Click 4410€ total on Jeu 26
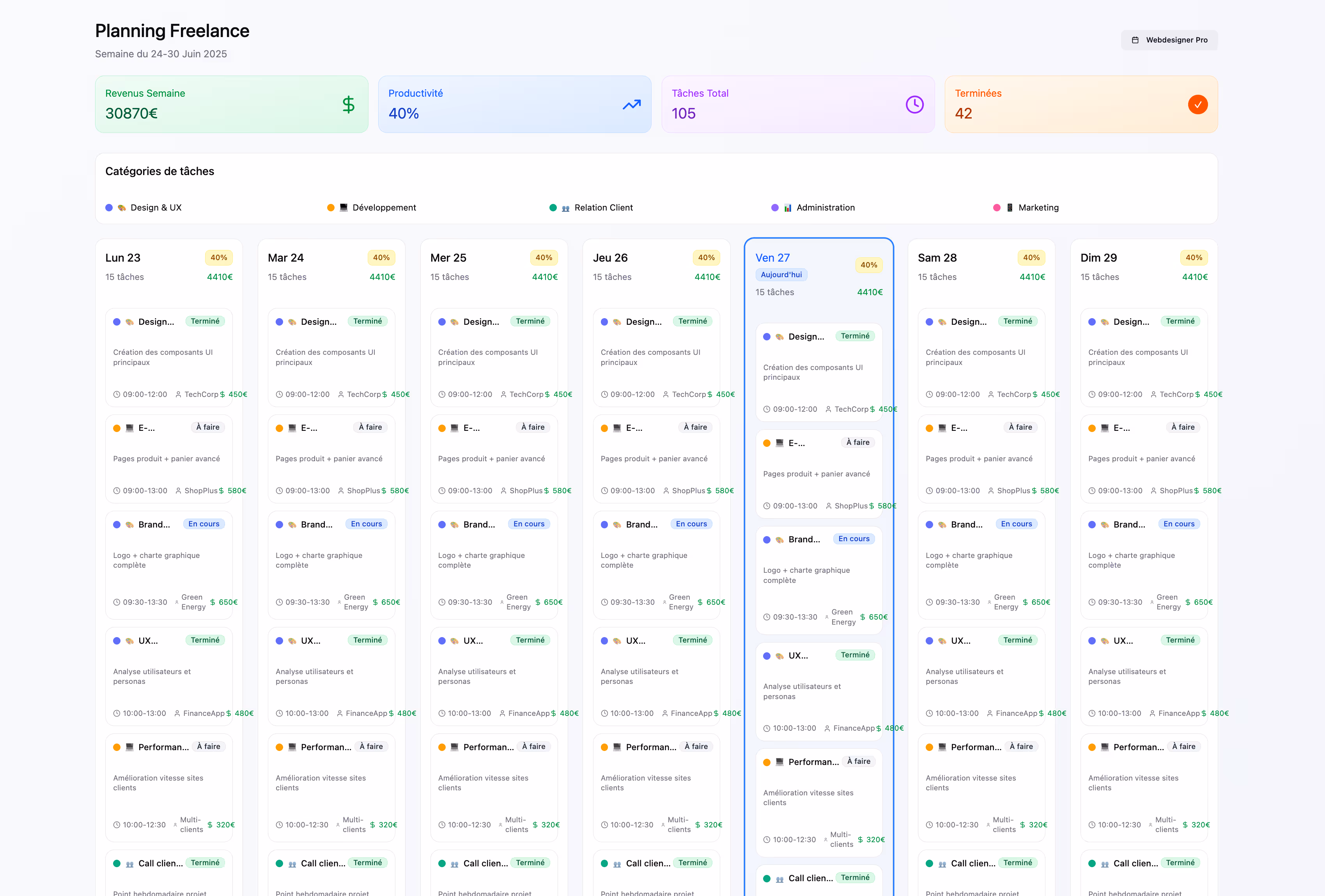 (x=707, y=277)
